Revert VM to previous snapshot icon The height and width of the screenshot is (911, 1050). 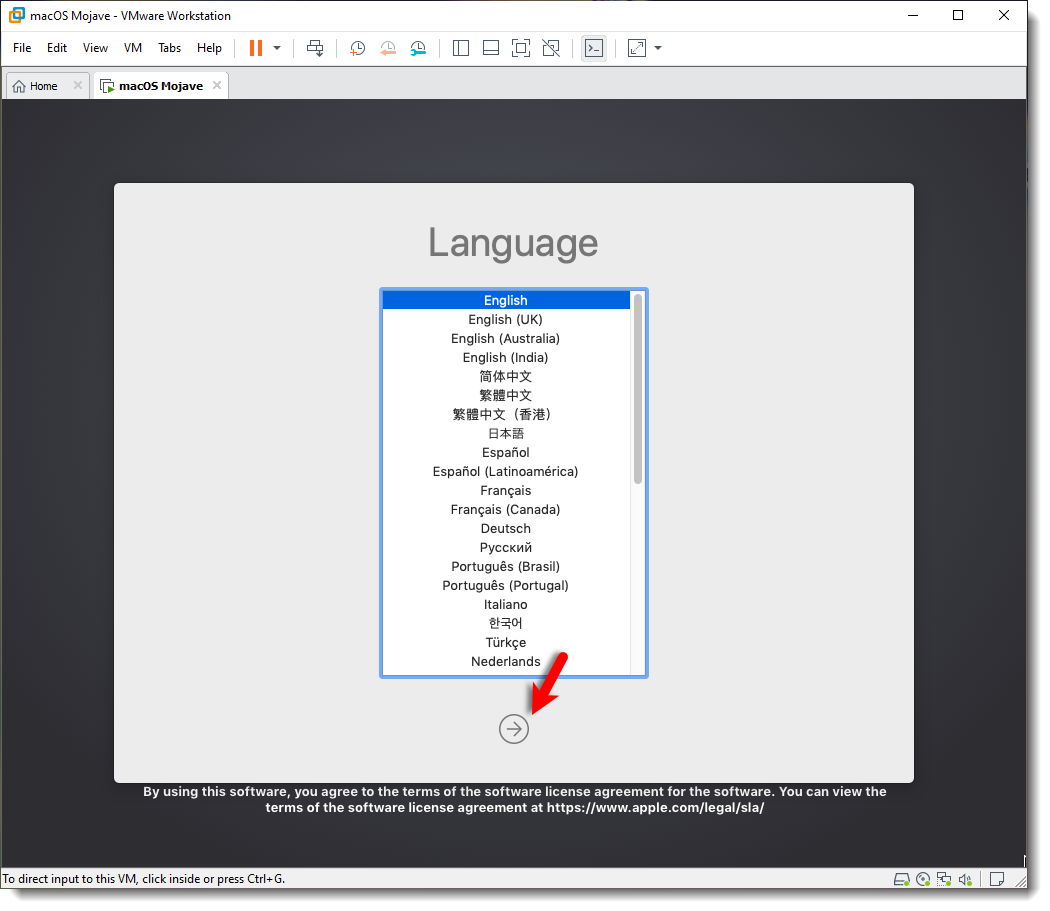click(x=388, y=48)
